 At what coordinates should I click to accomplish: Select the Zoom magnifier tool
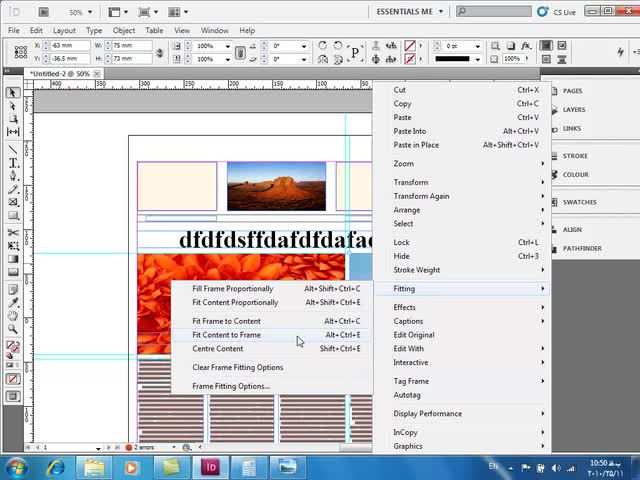pyautogui.click(x=13, y=329)
